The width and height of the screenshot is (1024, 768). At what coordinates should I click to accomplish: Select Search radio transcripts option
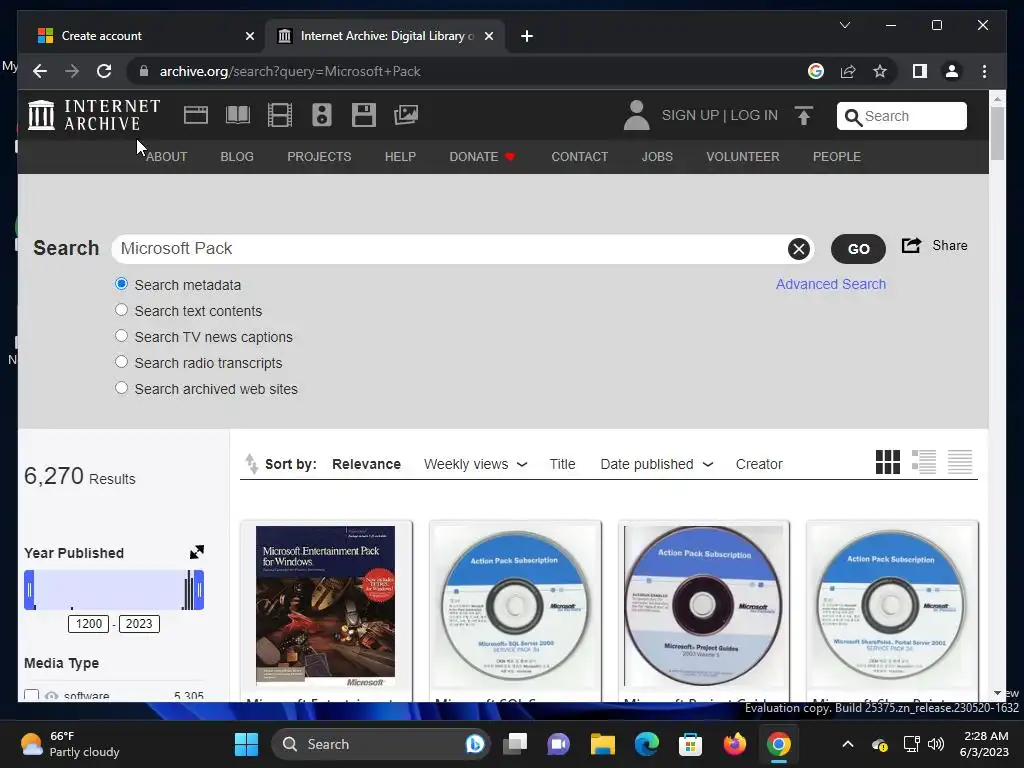click(121, 362)
